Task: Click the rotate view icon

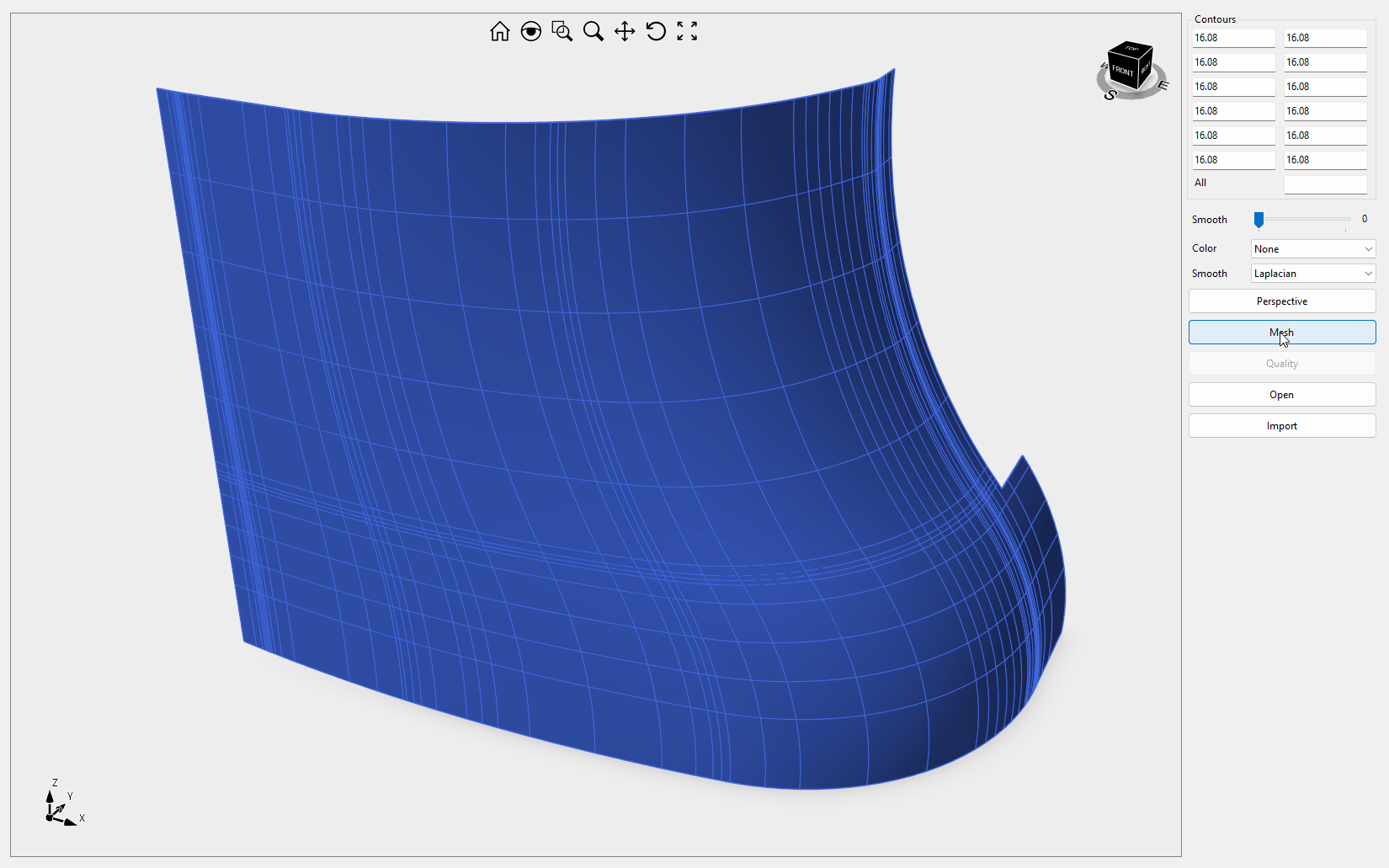Action: click(656, 32)
